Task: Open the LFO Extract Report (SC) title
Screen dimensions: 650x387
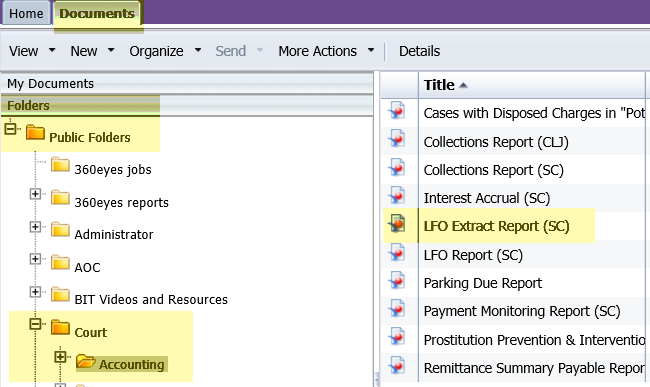Action: (496, 226)
